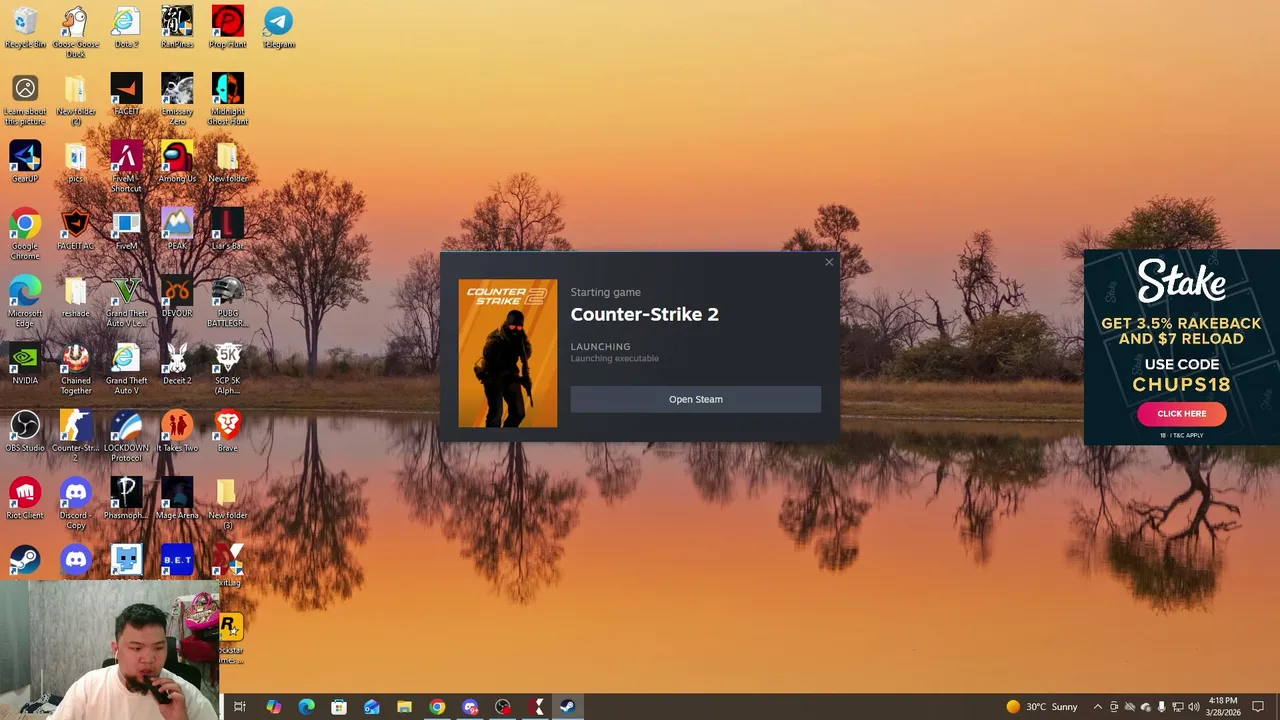Select the SCP 5K shortcut
This screenshot has width=1280, height=720.
(x=227, y=369)
